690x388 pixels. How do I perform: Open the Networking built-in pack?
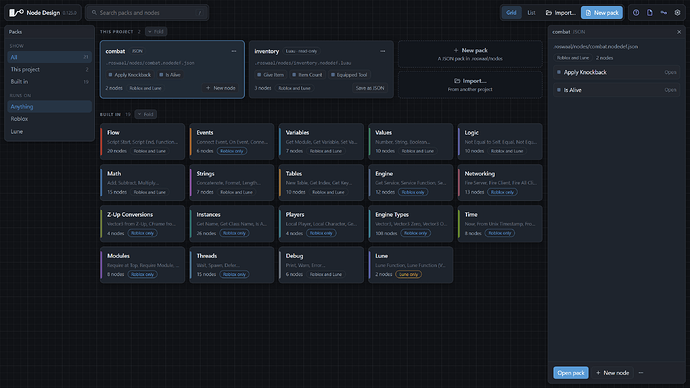coord(500,183)
